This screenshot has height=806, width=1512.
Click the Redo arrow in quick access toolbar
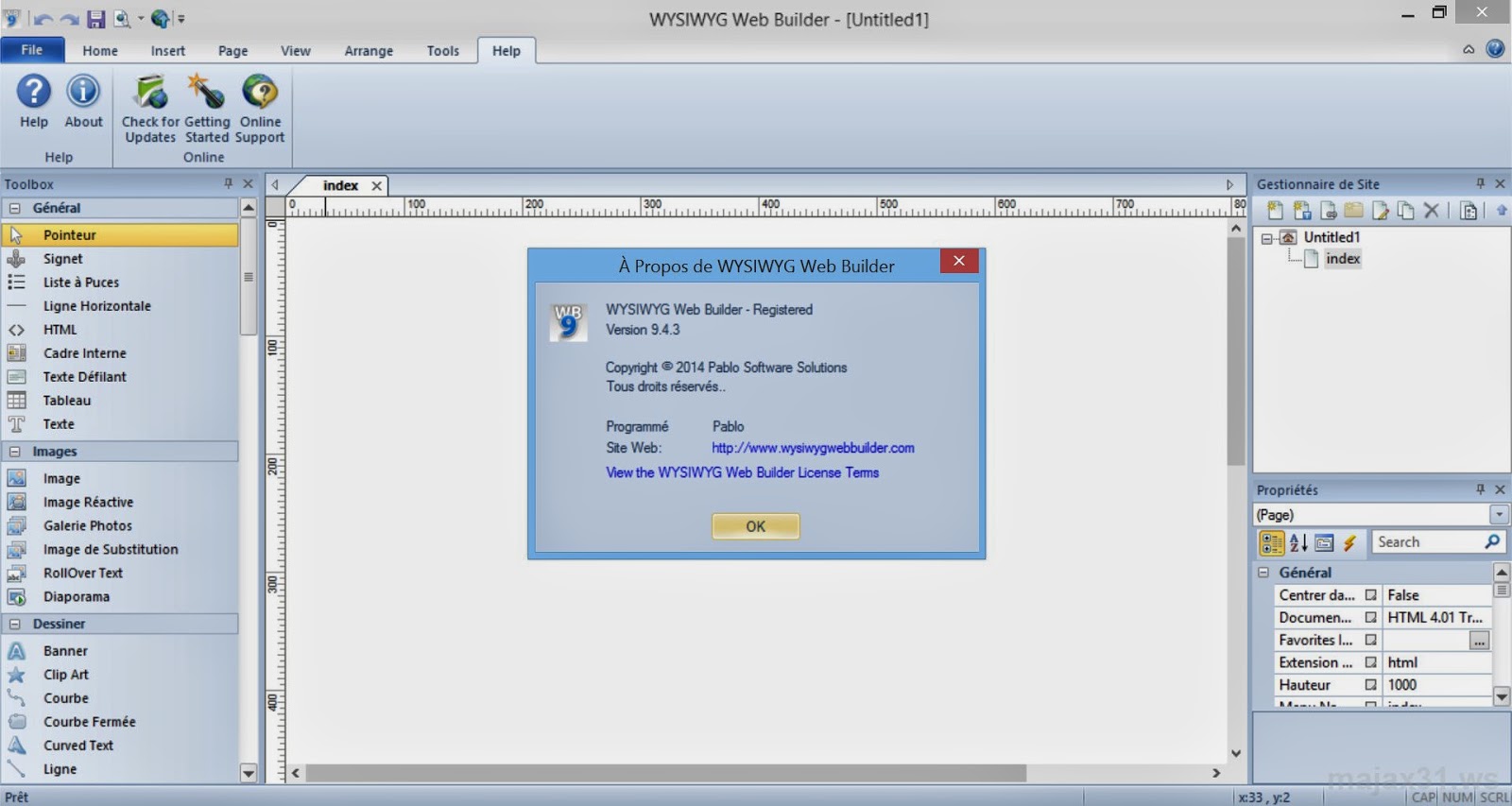pos(70,19)
